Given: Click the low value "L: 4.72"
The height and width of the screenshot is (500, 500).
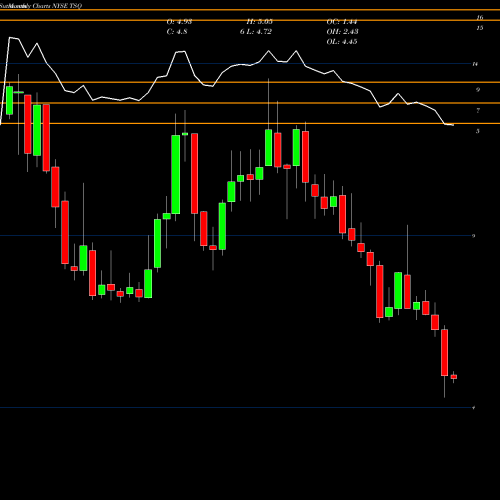Looking at the screenshot, I should (259, 32).
